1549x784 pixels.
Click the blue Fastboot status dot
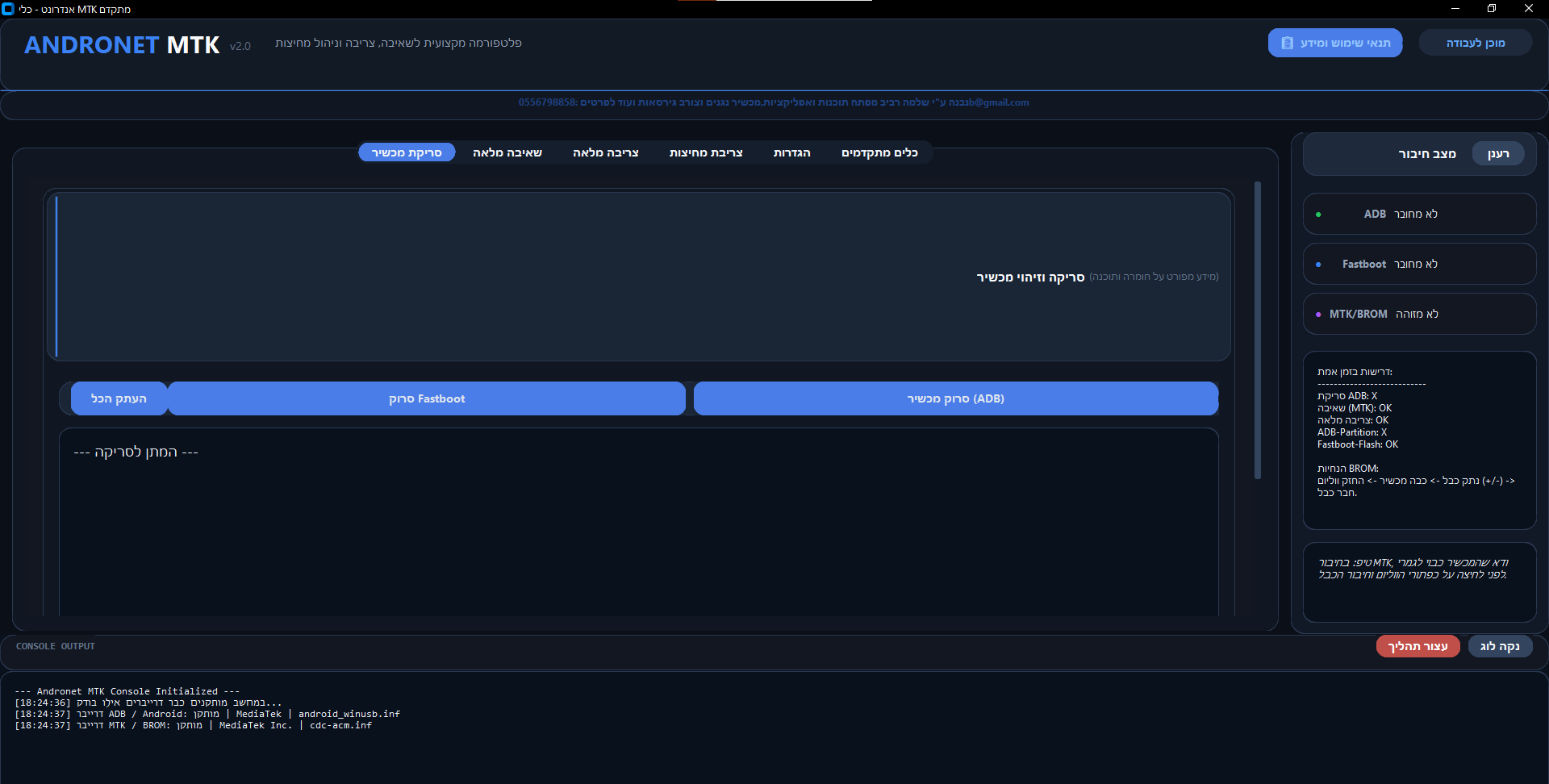[1318, 265]
